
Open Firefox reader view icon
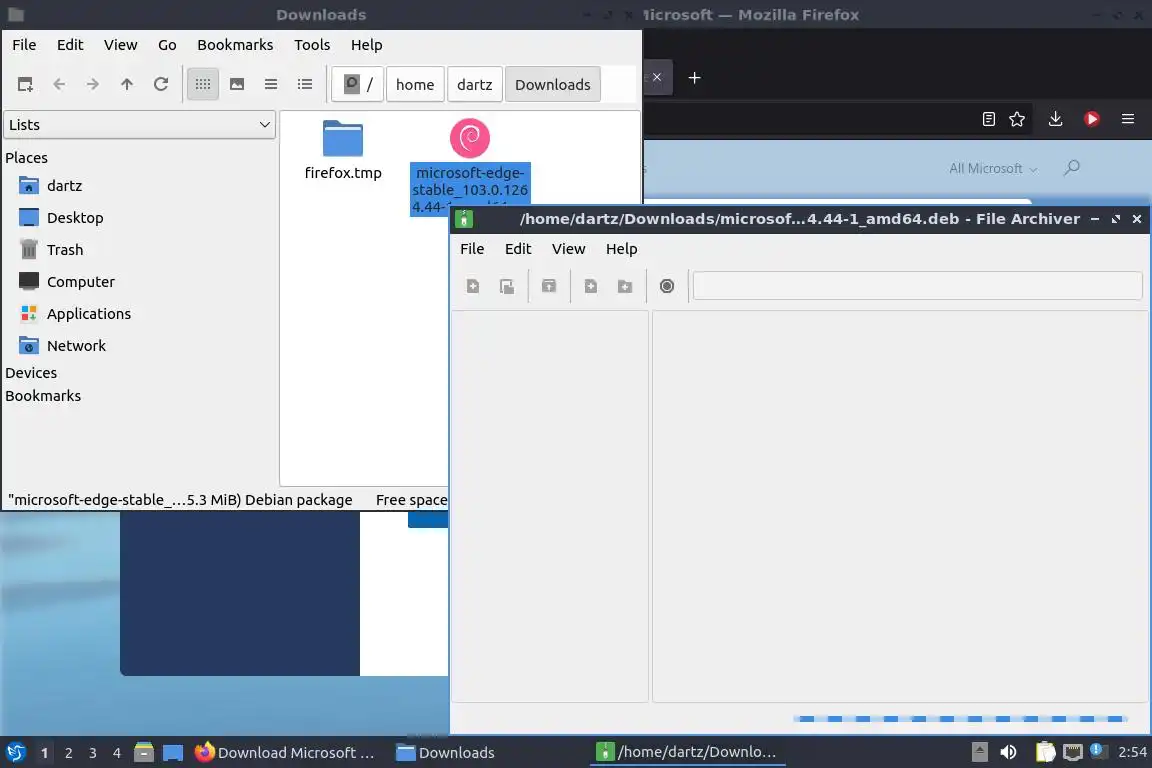[989, 119]
